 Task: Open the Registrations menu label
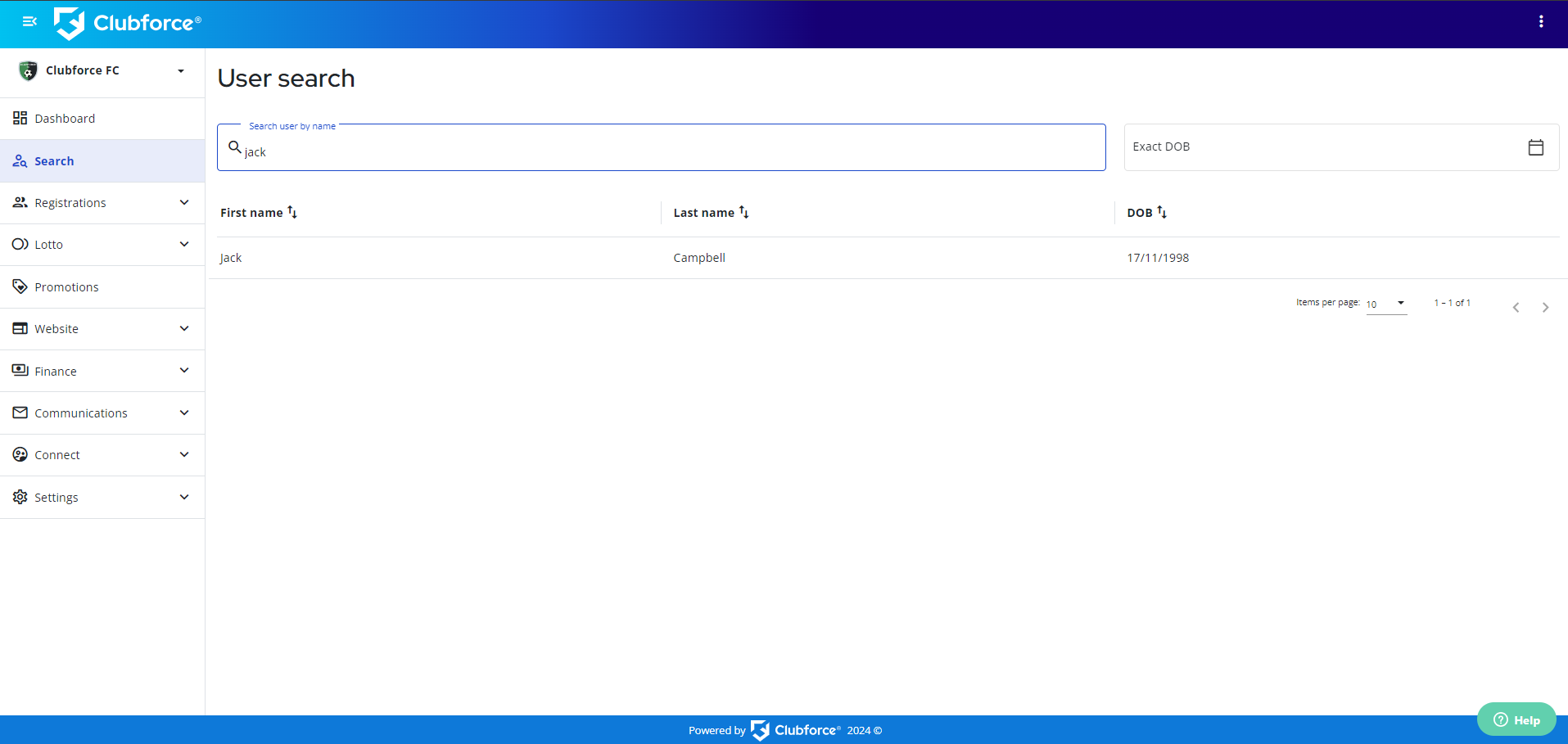click(x=70, y=203)
